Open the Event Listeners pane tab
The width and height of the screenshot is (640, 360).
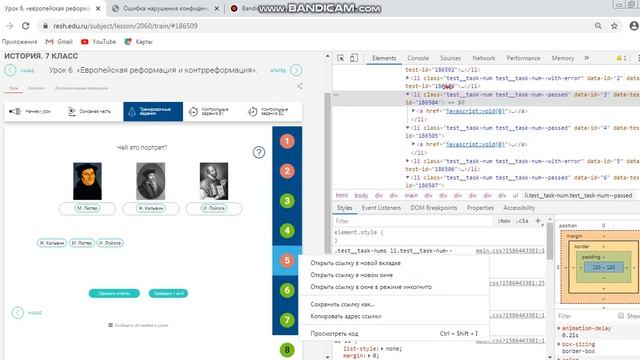381,208
